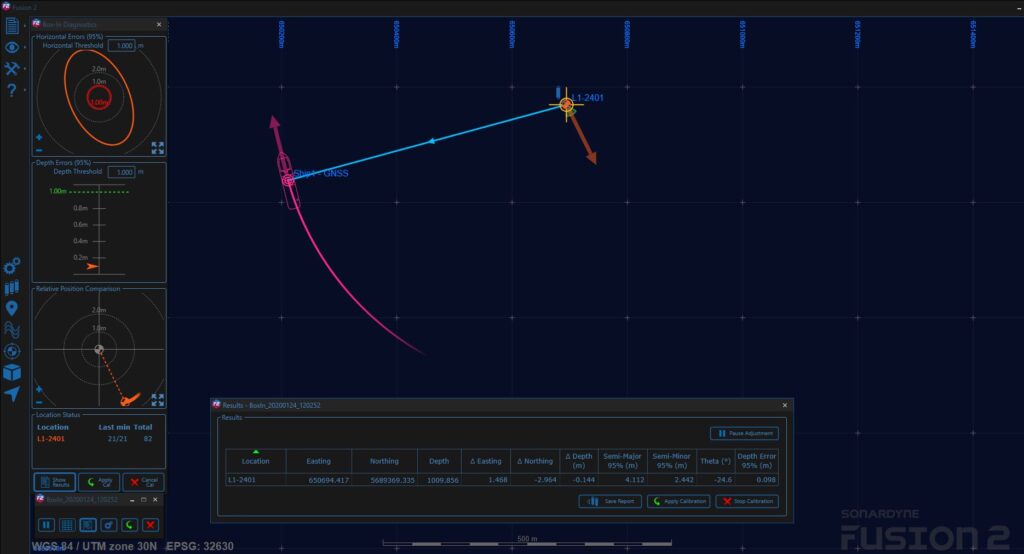Screen dimensions: 1024x554
Task: Click the Show Results button
Action: pyautogui.click(x=54, y=482)
